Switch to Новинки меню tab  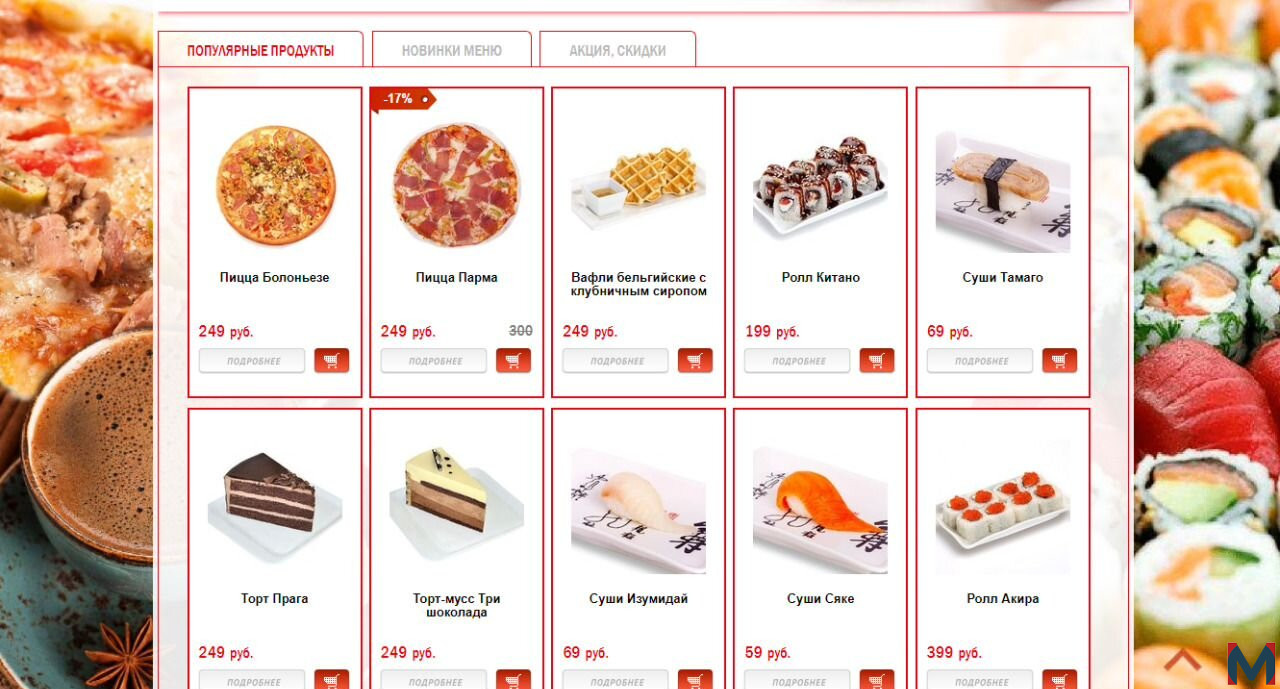click(x=452, y=50)
